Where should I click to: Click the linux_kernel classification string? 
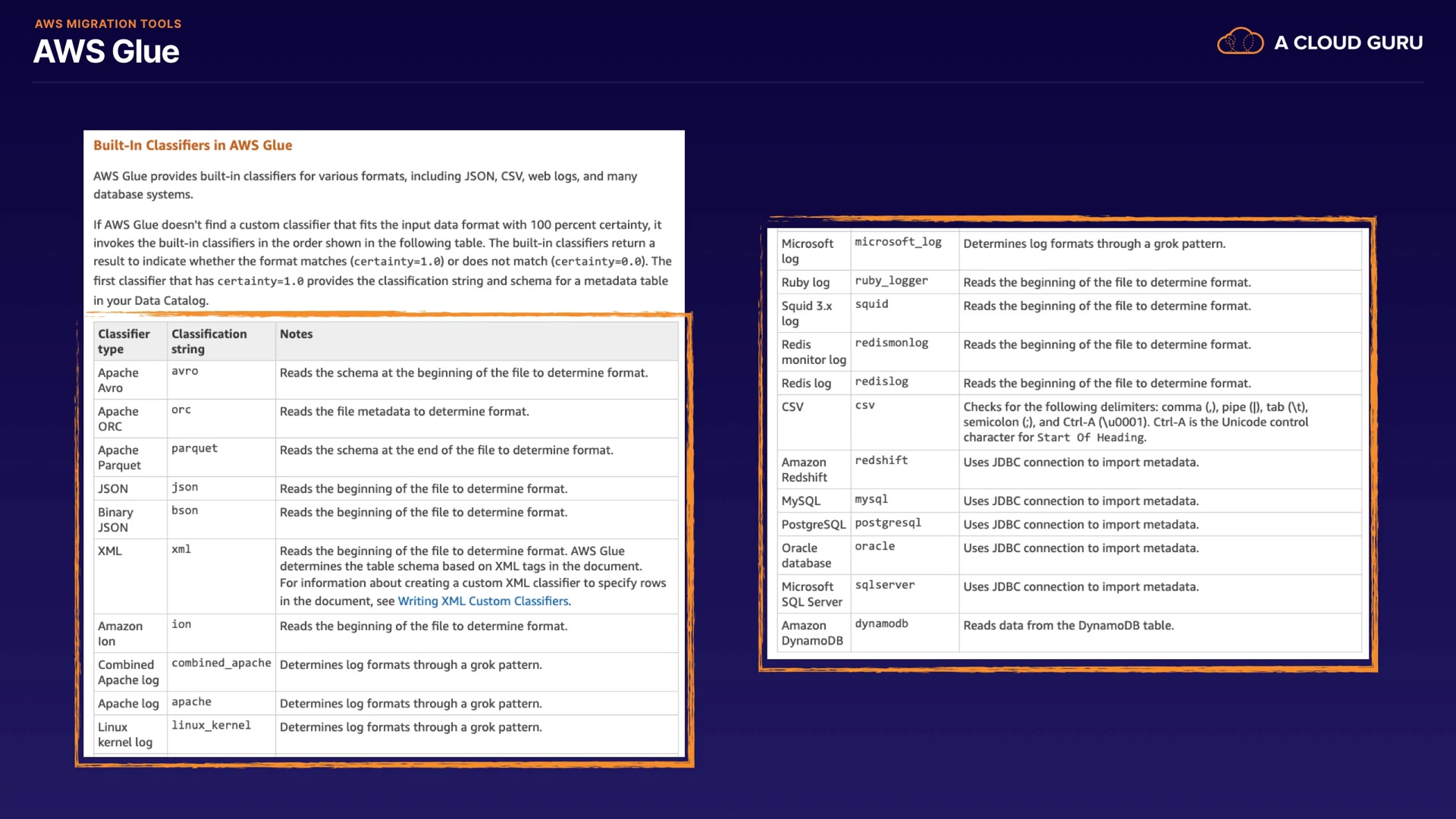pyautogui.click(x=211, y=725)
